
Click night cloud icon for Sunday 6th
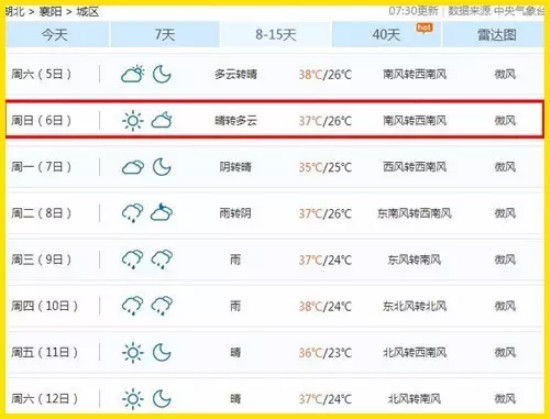162,120
